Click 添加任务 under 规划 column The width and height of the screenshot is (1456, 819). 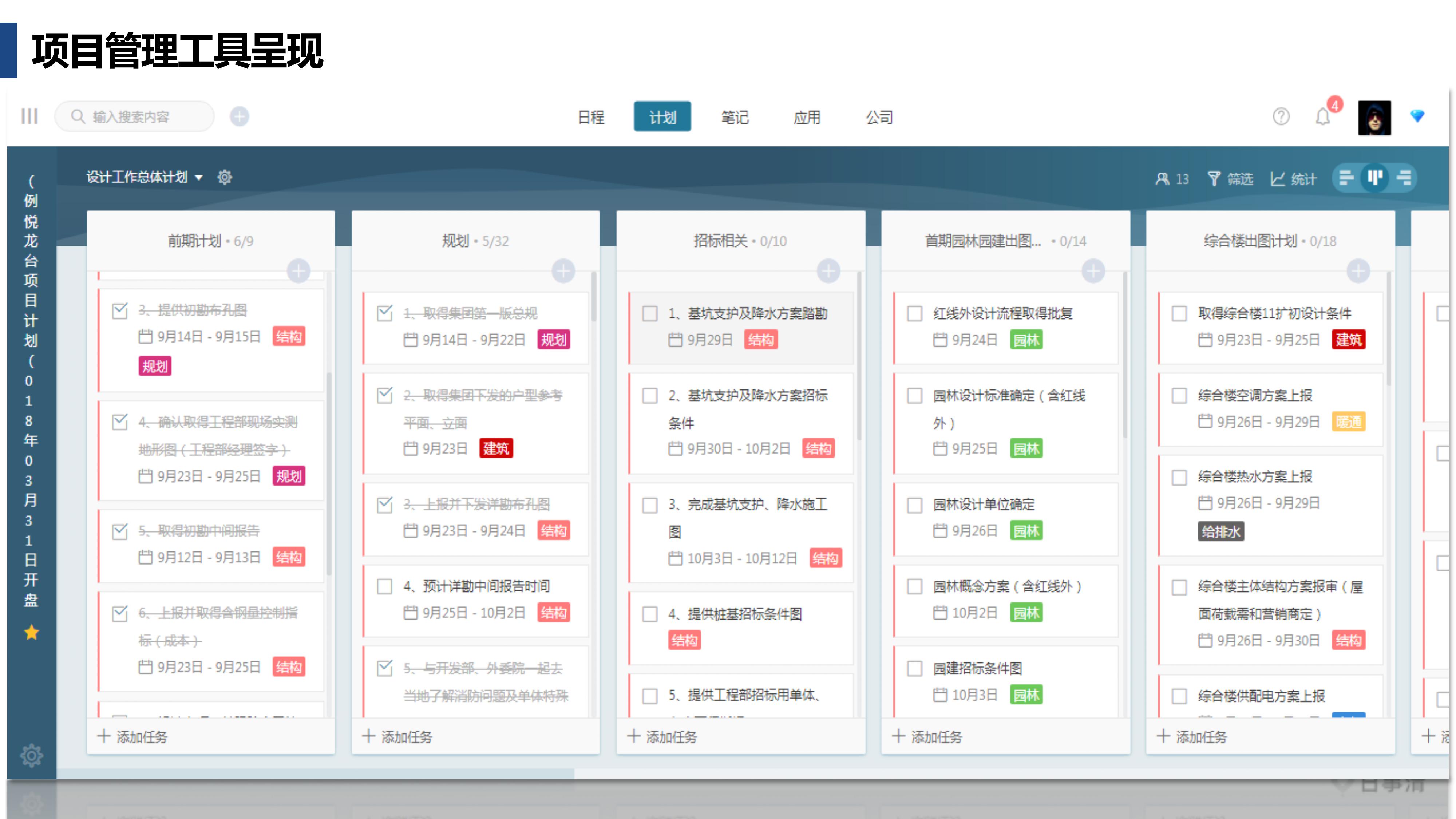tap(398, 736)
